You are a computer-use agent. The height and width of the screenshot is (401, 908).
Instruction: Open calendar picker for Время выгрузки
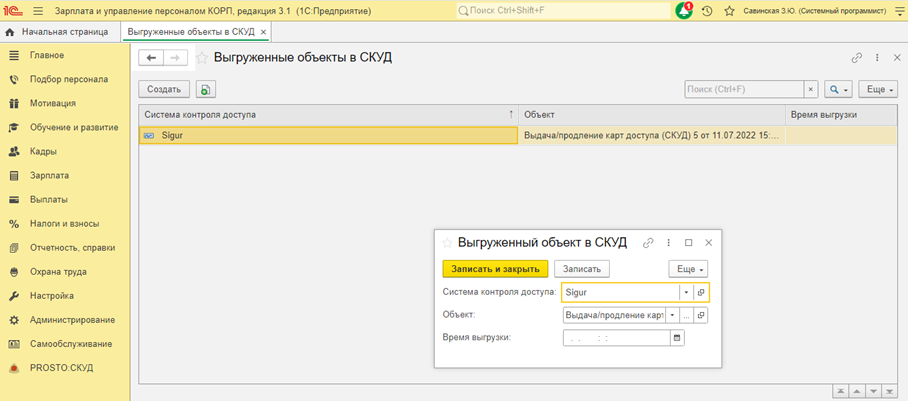677,338
